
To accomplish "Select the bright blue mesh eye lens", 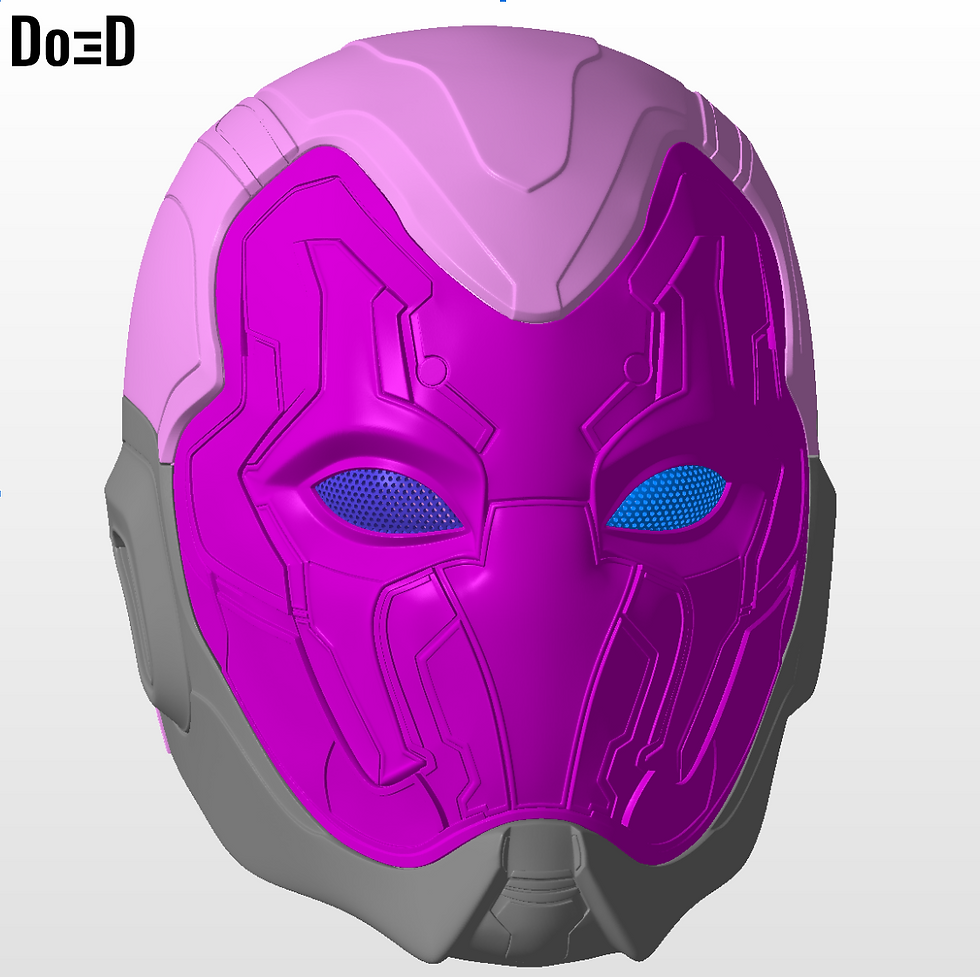I will 666,497.
